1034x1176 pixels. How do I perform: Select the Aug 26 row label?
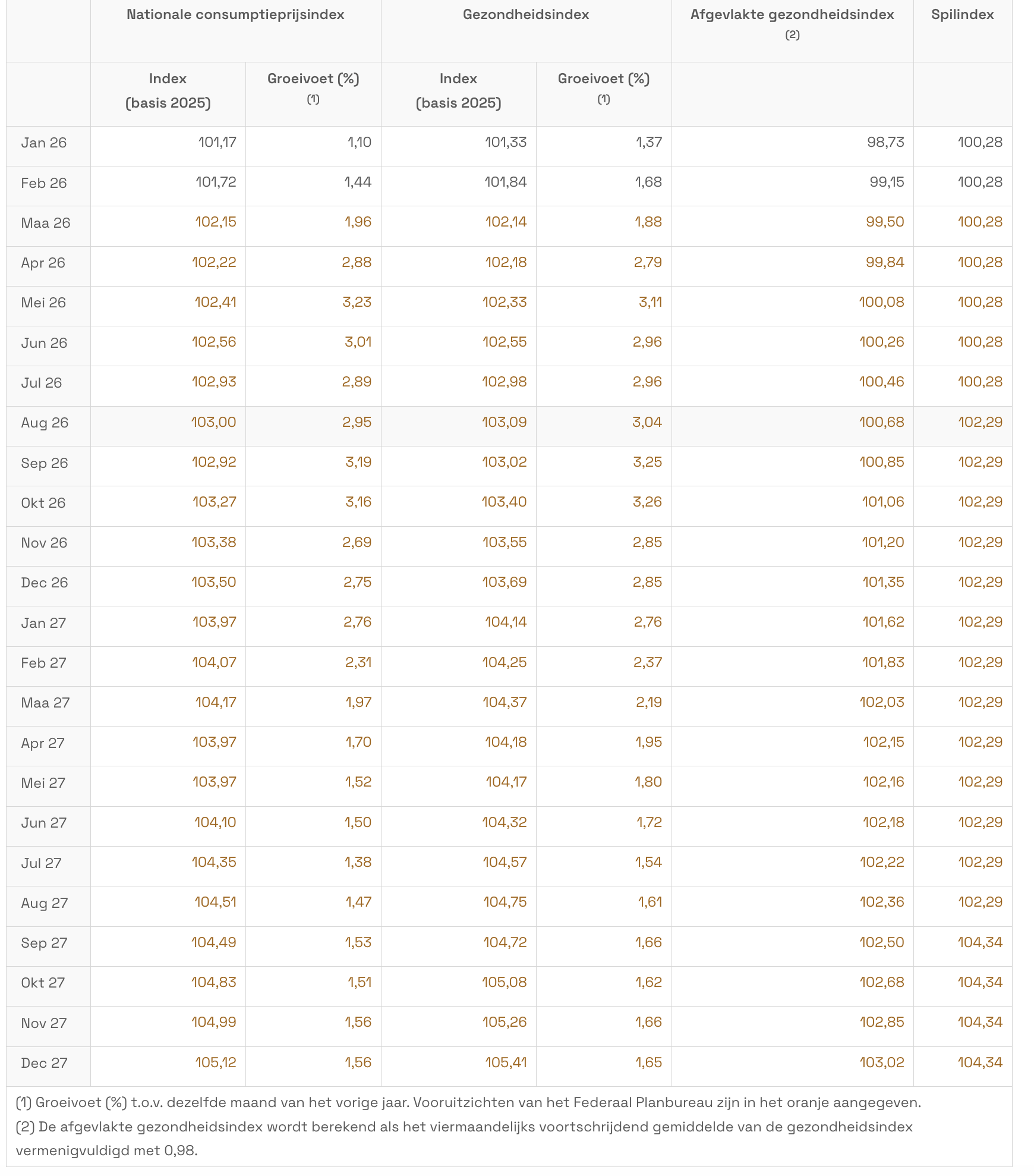45,423
